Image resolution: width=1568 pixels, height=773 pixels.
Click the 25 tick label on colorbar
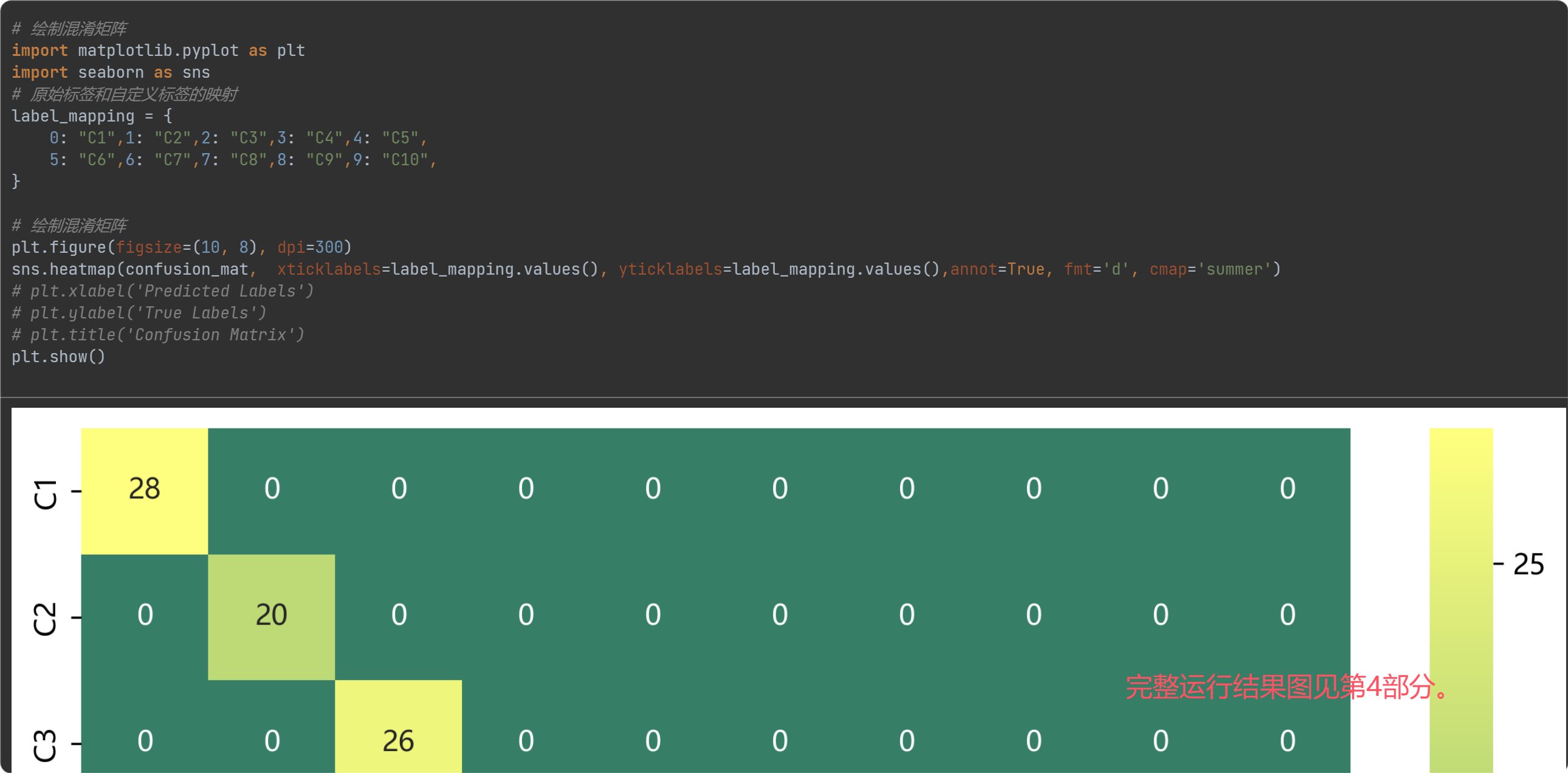(x=1528, y=565)
